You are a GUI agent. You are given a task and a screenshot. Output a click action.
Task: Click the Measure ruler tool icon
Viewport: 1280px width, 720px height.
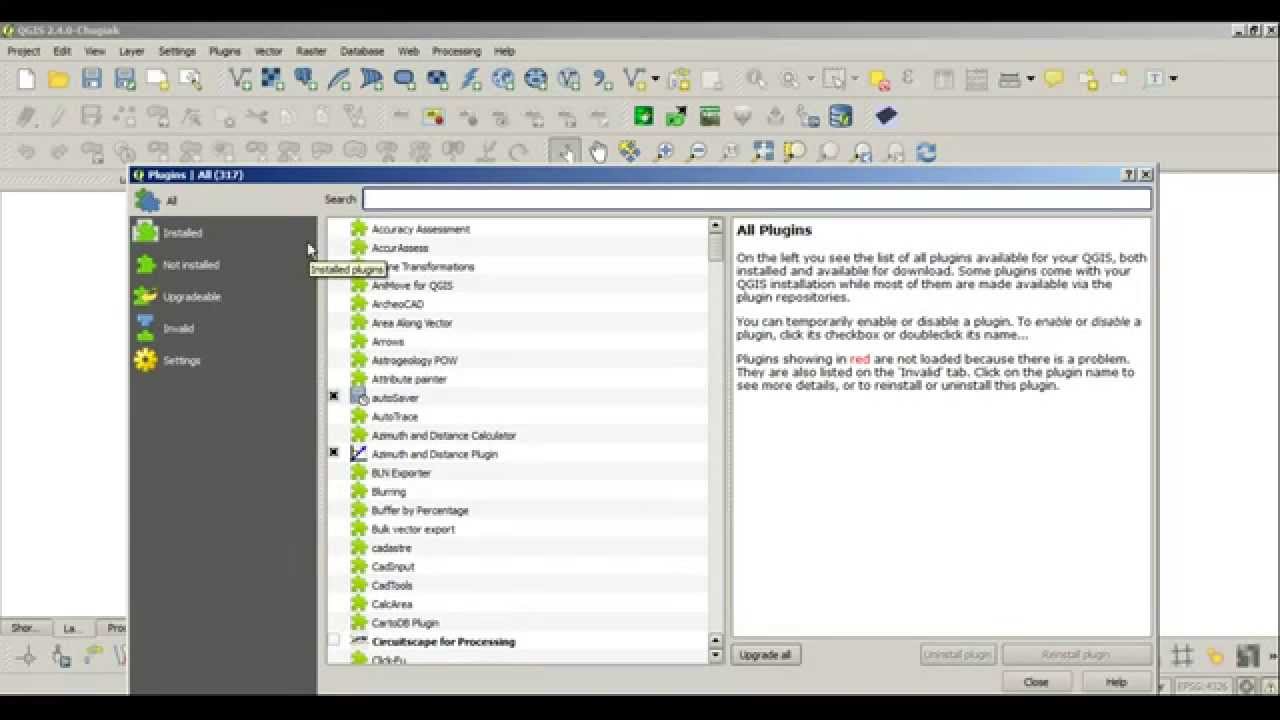tap(1010, 79)
